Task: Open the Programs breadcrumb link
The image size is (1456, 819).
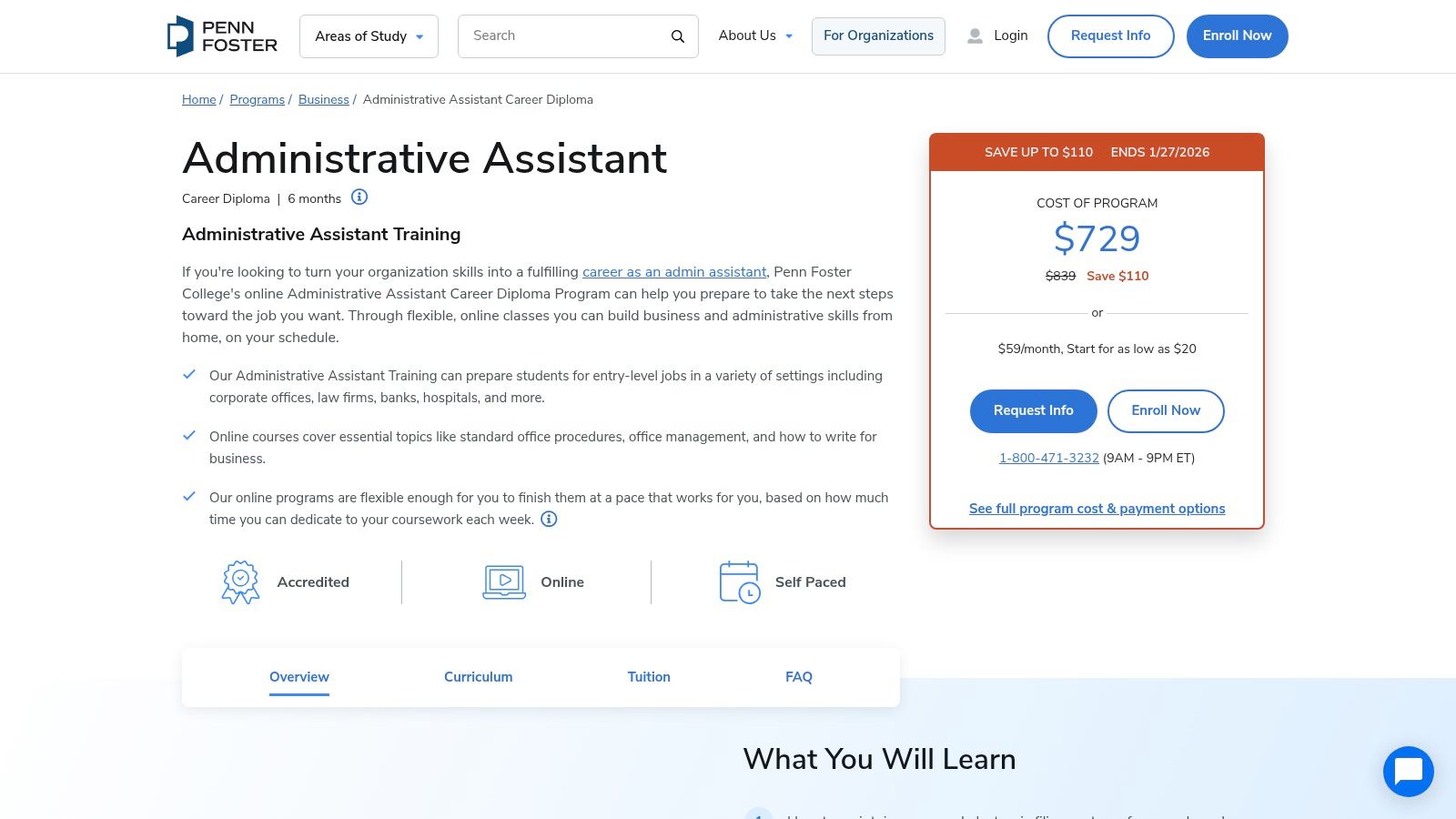Action: pyautogui.click(x=258, y=99)
